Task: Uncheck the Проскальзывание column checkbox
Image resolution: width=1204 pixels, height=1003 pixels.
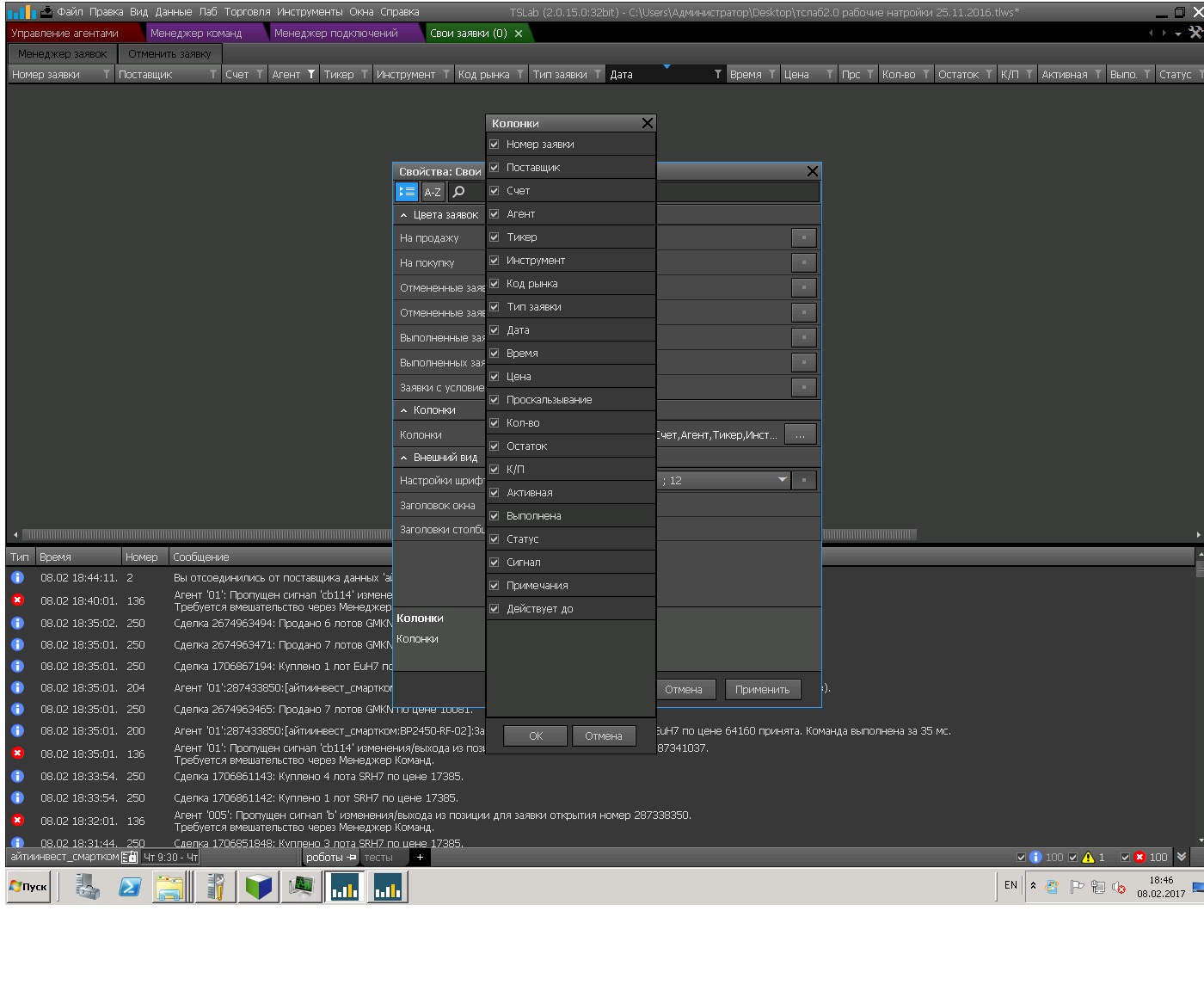Action: tap(494, 400)
